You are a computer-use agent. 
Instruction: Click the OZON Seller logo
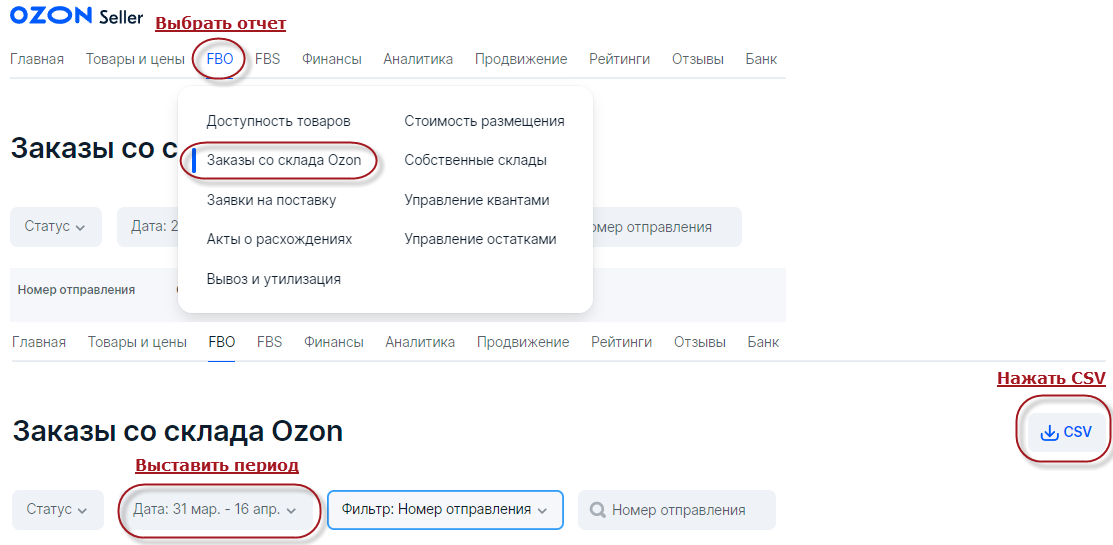click(x=76, y=16)
